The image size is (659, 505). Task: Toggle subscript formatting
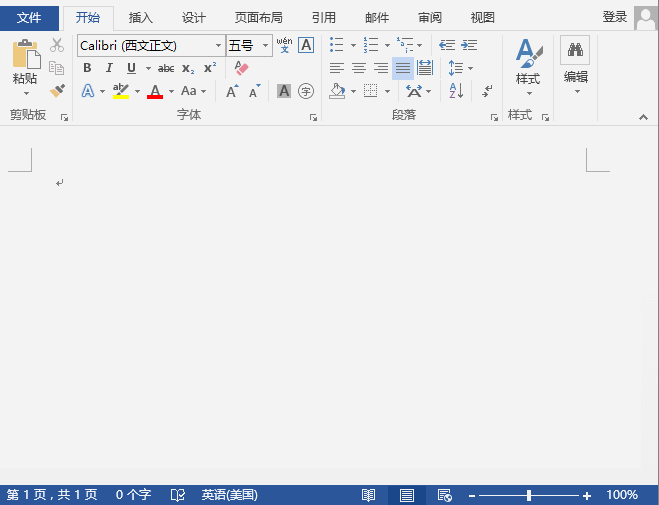click(x=188, y=68)
